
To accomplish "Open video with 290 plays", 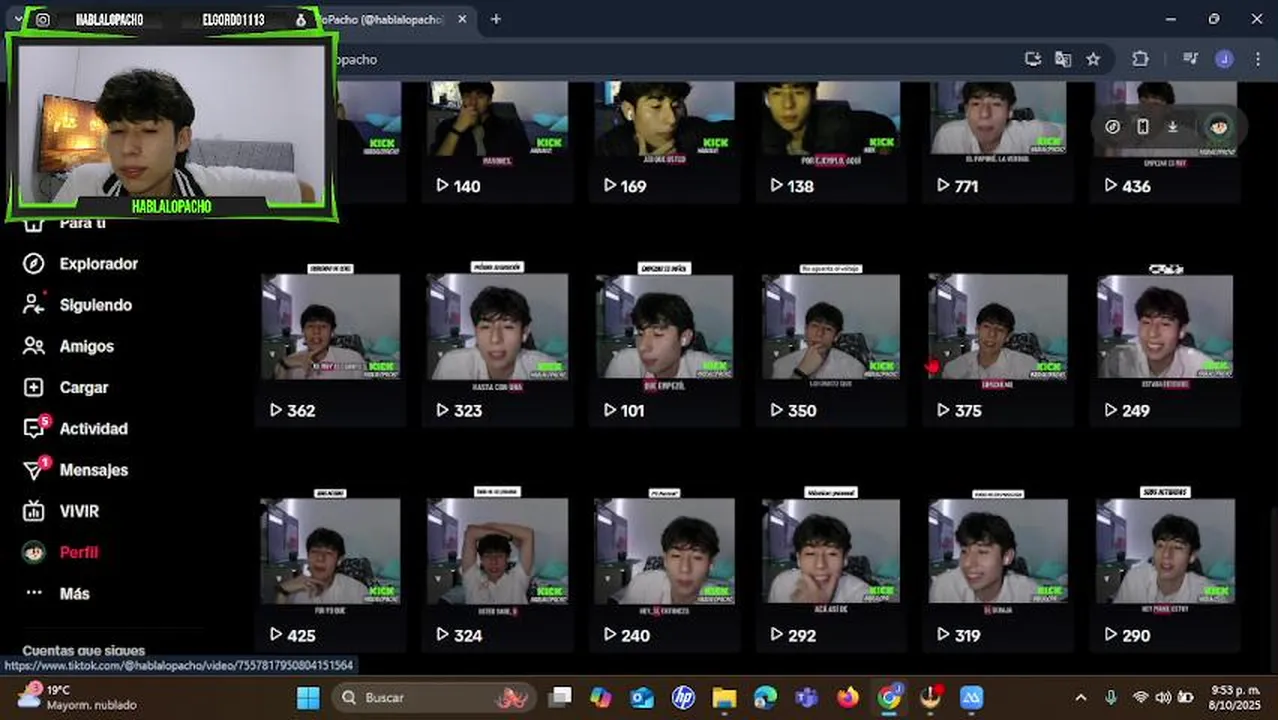I will pos(1166,571).
